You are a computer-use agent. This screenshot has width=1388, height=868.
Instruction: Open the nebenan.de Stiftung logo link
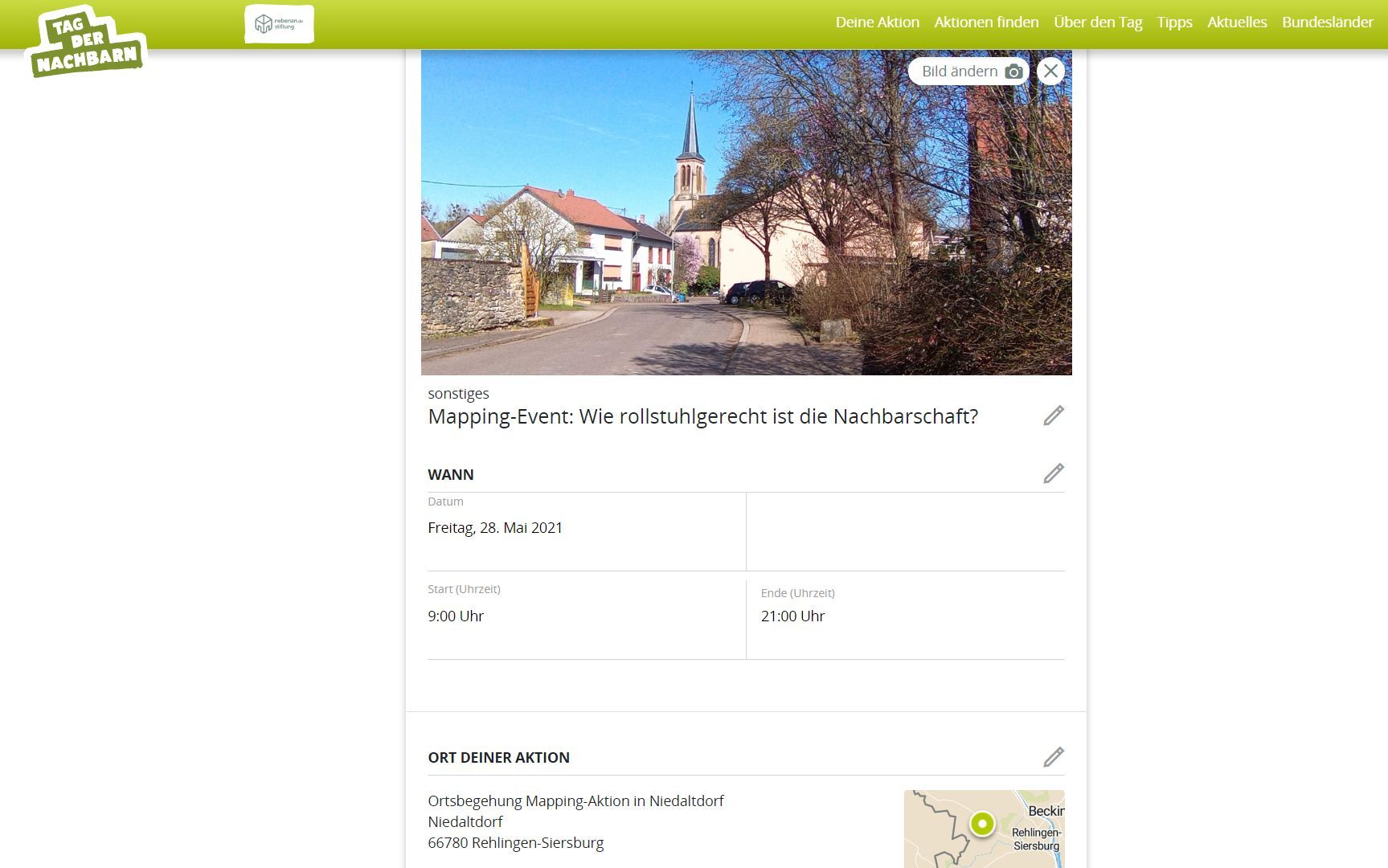coord(279,23)
